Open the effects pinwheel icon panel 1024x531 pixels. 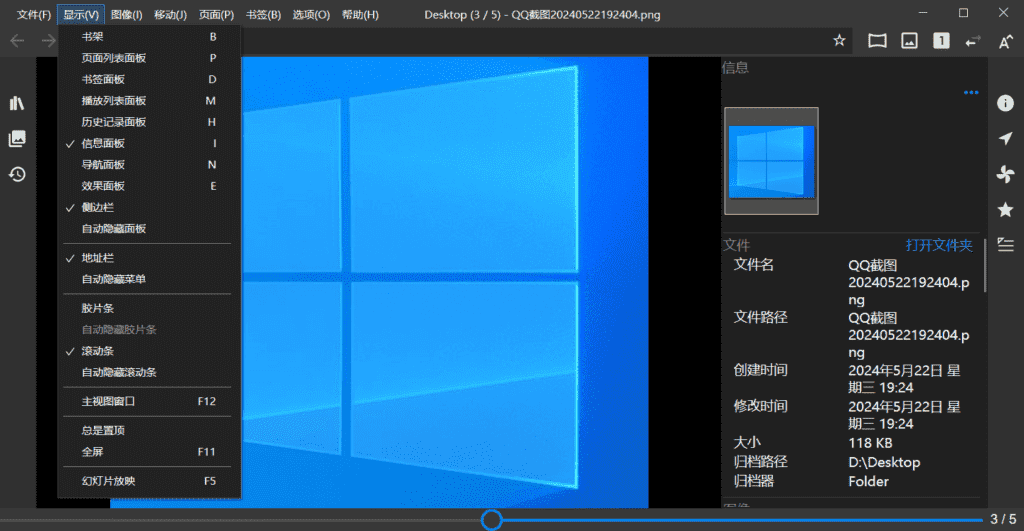coord(1005,174)
